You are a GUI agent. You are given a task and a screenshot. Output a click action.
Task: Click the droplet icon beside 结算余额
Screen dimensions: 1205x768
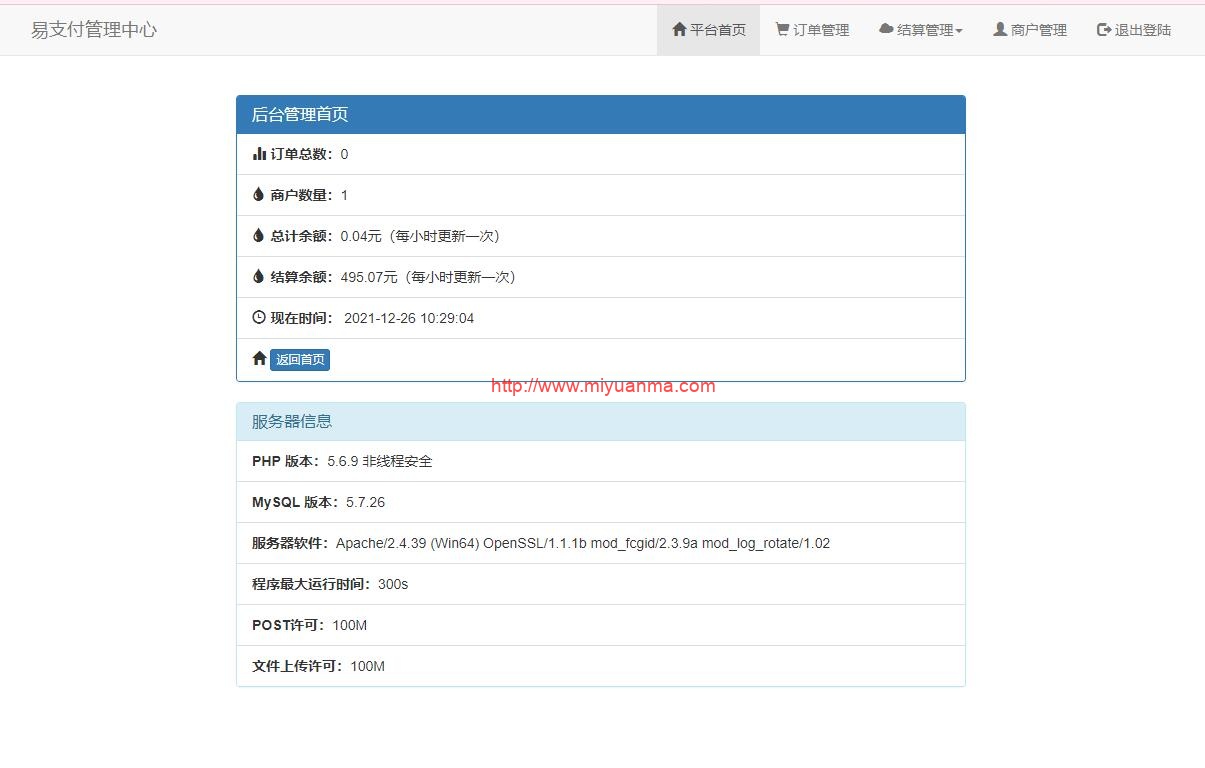point(258,276)
